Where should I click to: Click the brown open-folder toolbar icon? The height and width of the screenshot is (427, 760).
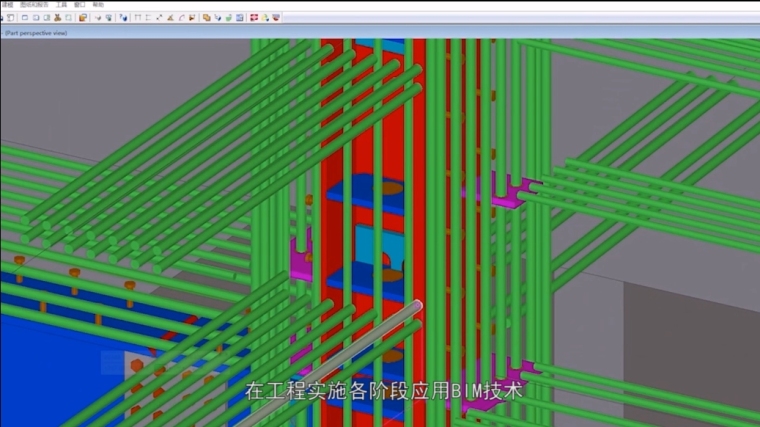click(83, 17)
